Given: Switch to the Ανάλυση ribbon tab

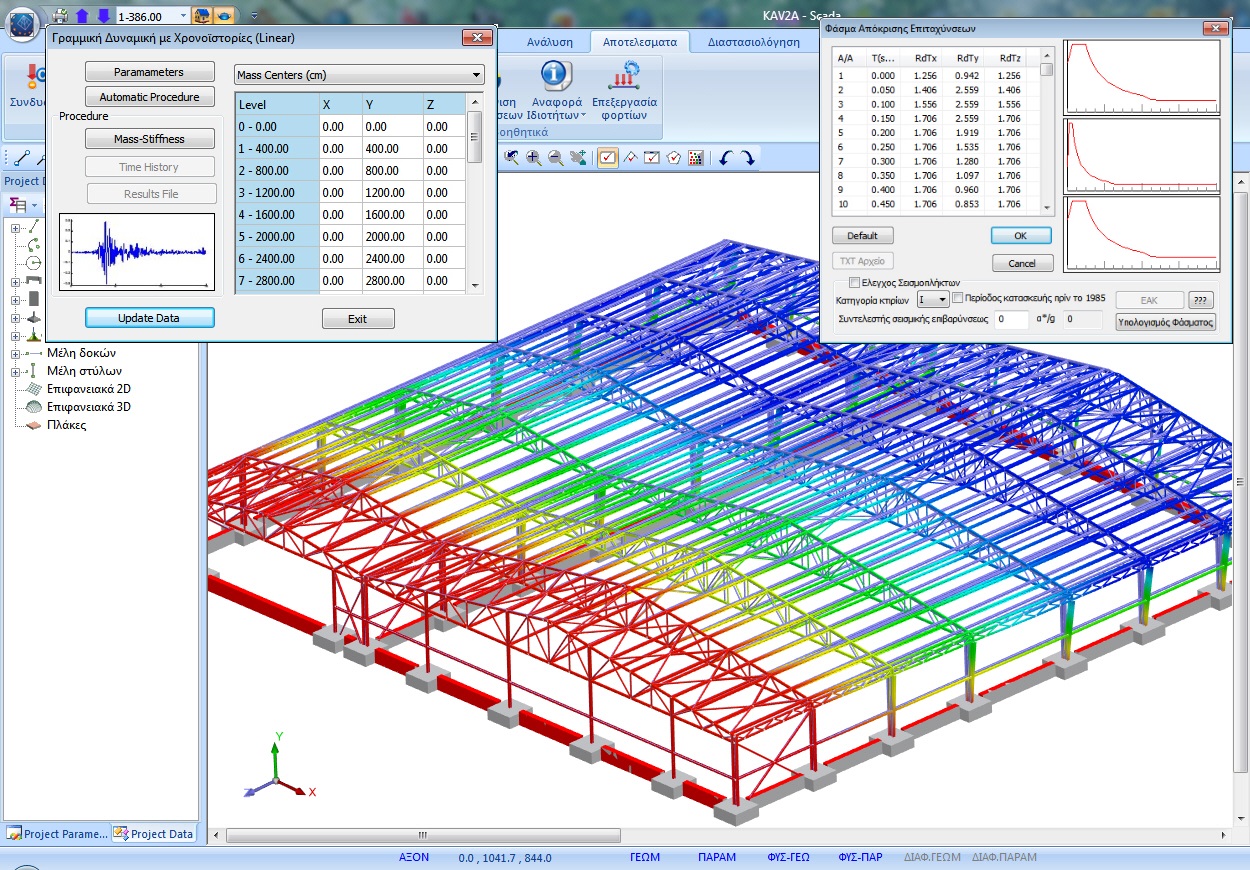Looking at the screenshot, I should (550, 42).
